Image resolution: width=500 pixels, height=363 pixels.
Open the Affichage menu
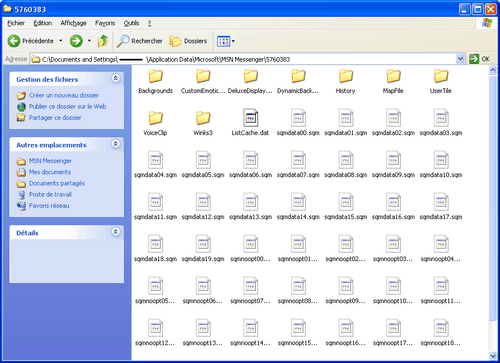pyautogui.click(x=73, y=23)
